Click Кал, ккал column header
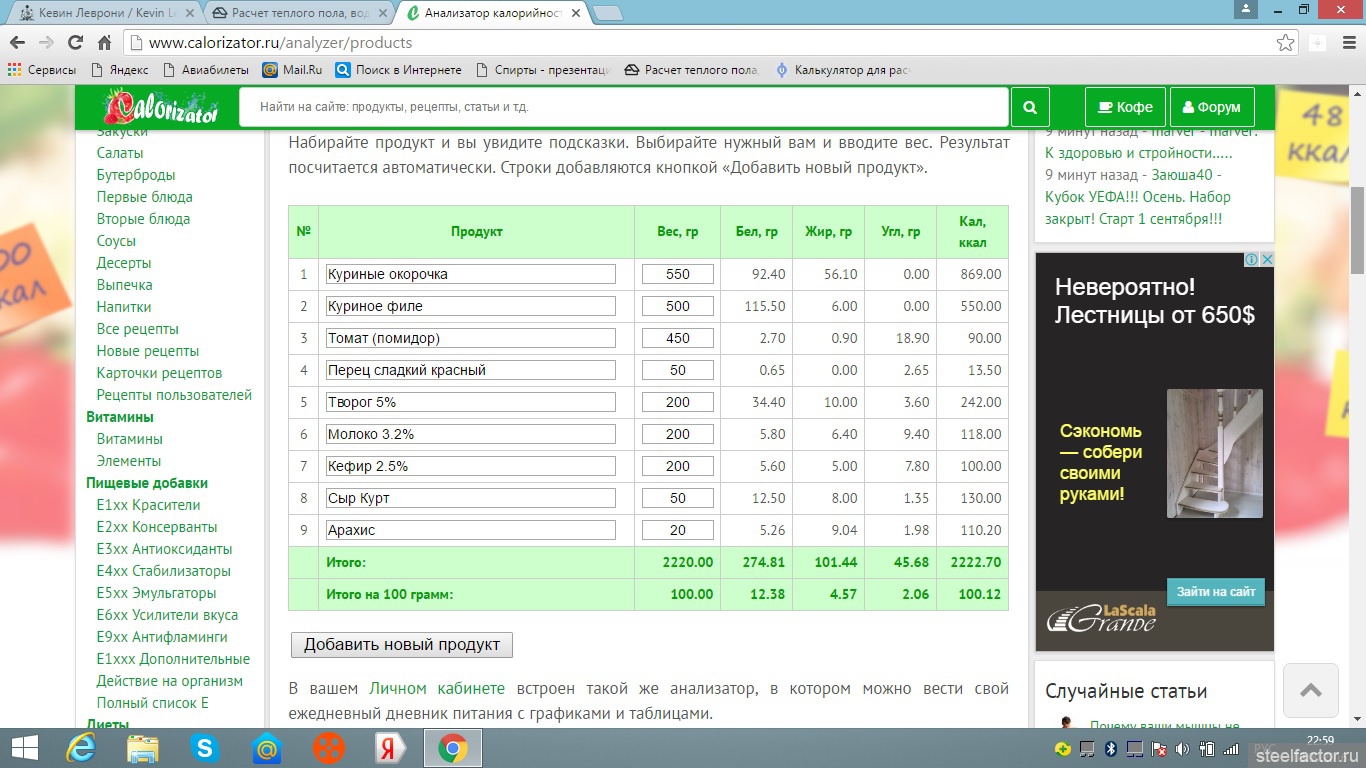 point(972,232)
